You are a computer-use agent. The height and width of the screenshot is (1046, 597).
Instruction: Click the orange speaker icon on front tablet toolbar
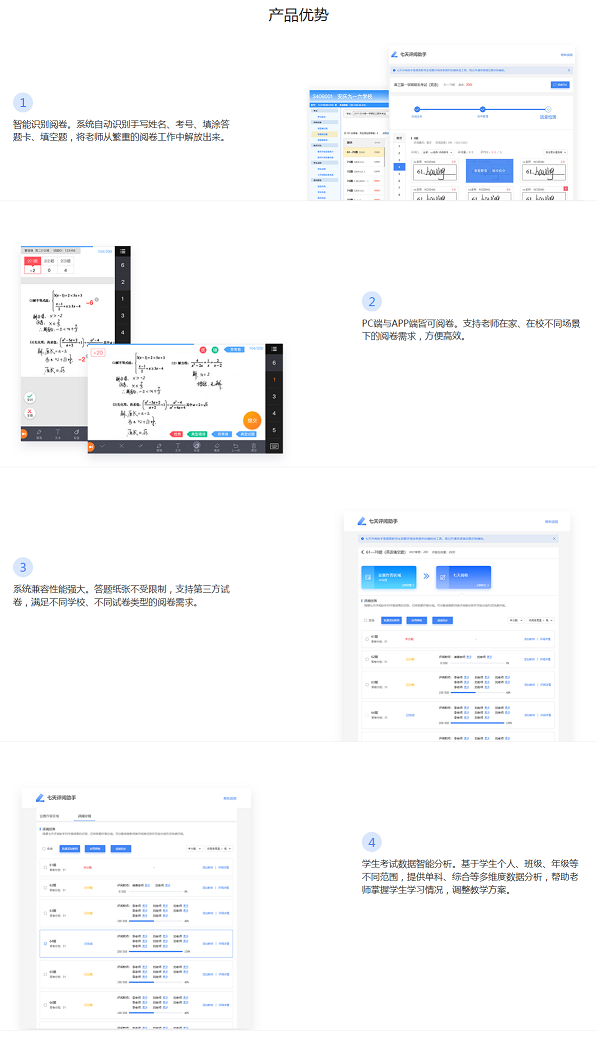point(91,446)
